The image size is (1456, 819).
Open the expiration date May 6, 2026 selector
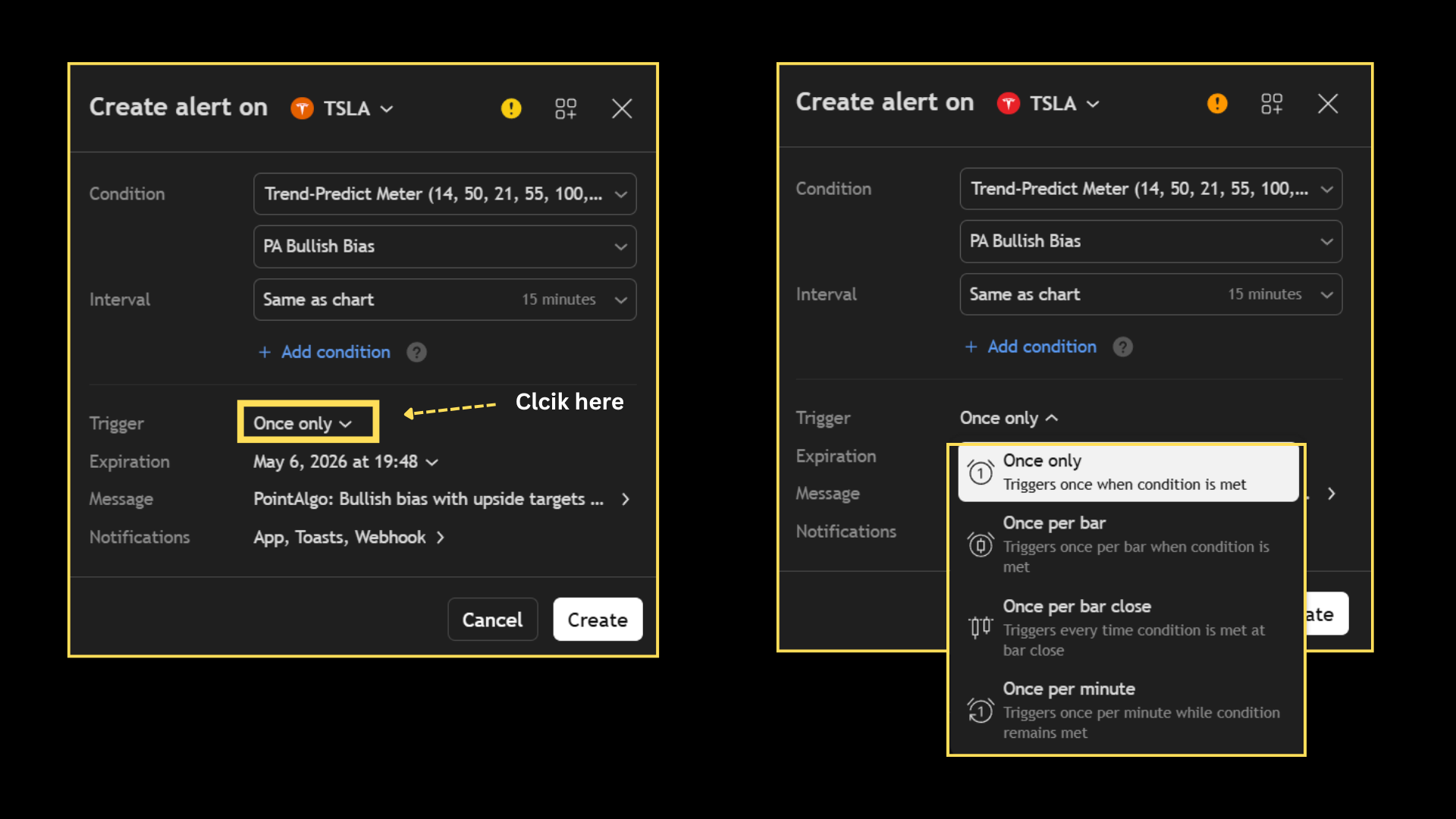tap(345, 462)
